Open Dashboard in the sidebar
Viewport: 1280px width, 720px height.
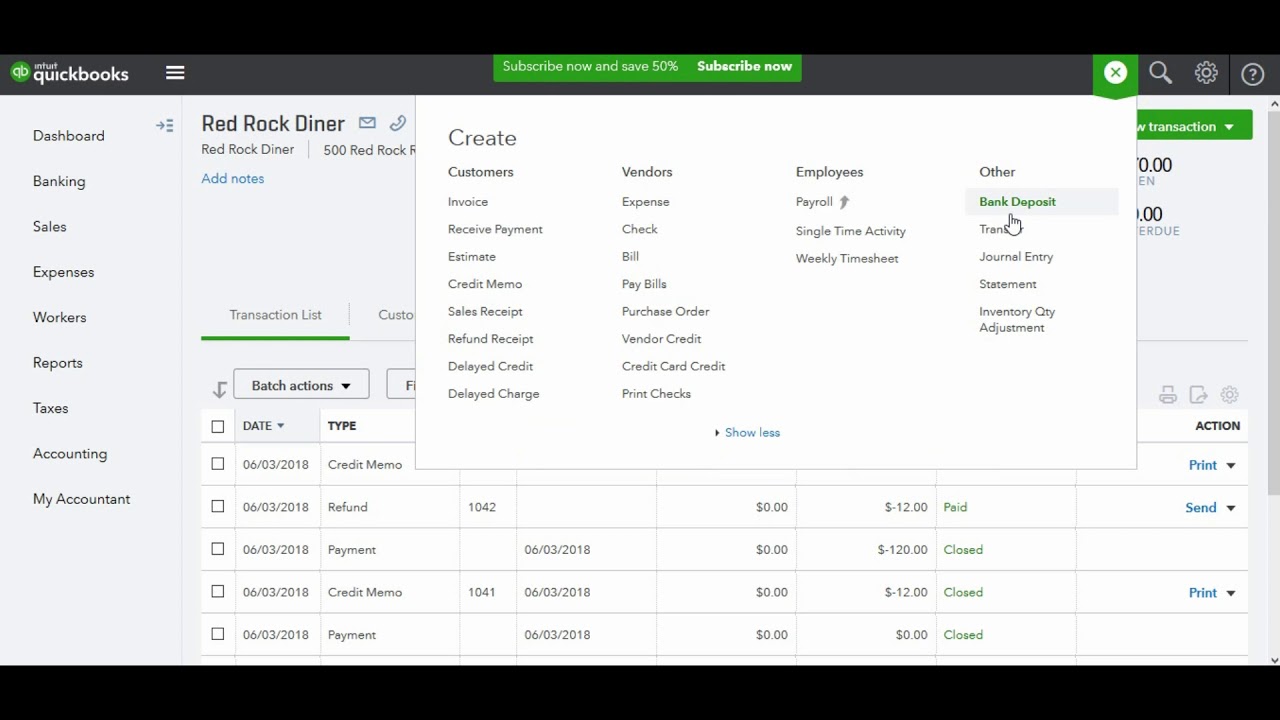click(68, 136)
